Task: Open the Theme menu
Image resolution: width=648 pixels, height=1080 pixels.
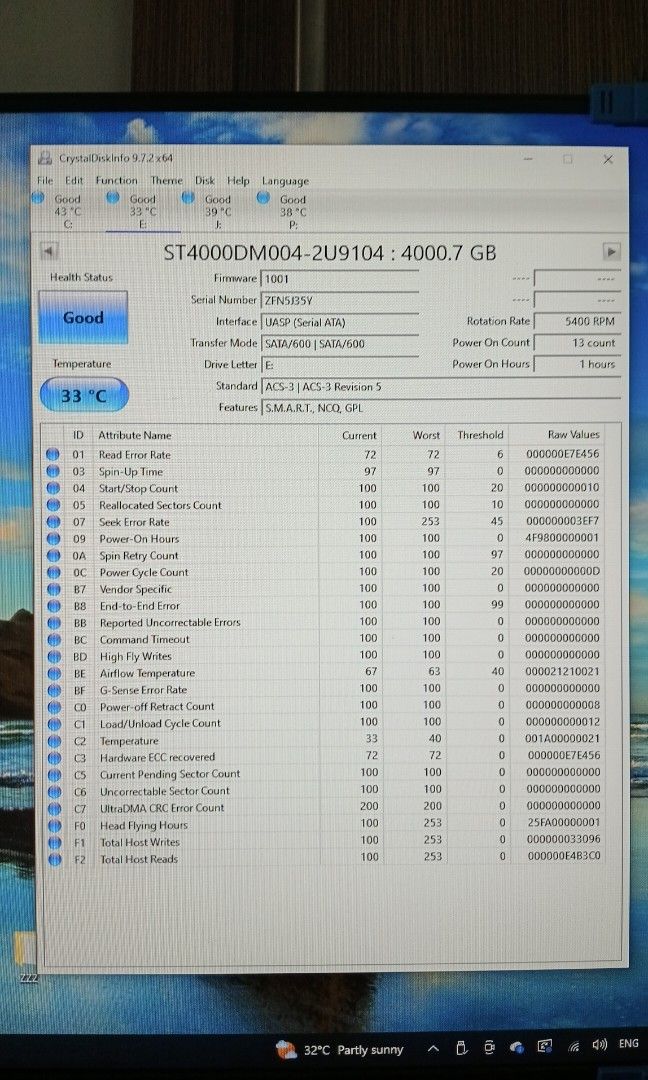Action: (x=167, y=180)
